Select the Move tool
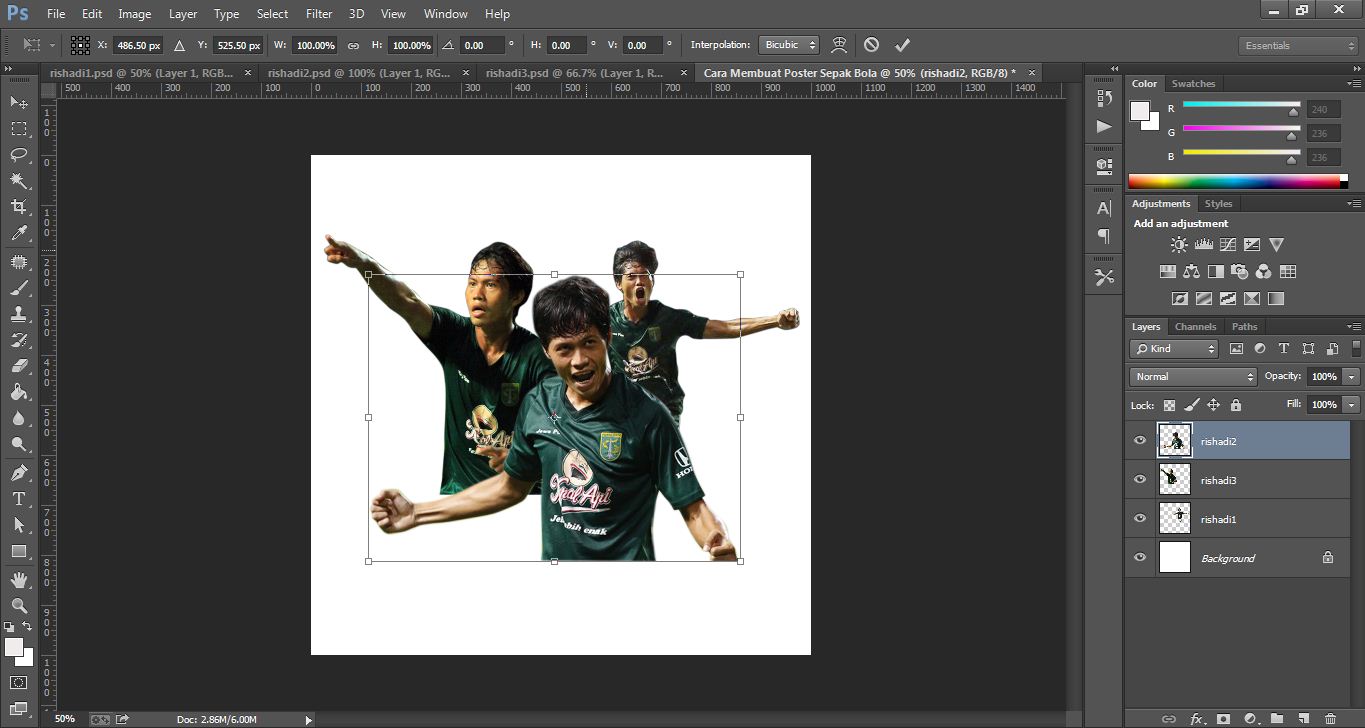 [19, 103]
